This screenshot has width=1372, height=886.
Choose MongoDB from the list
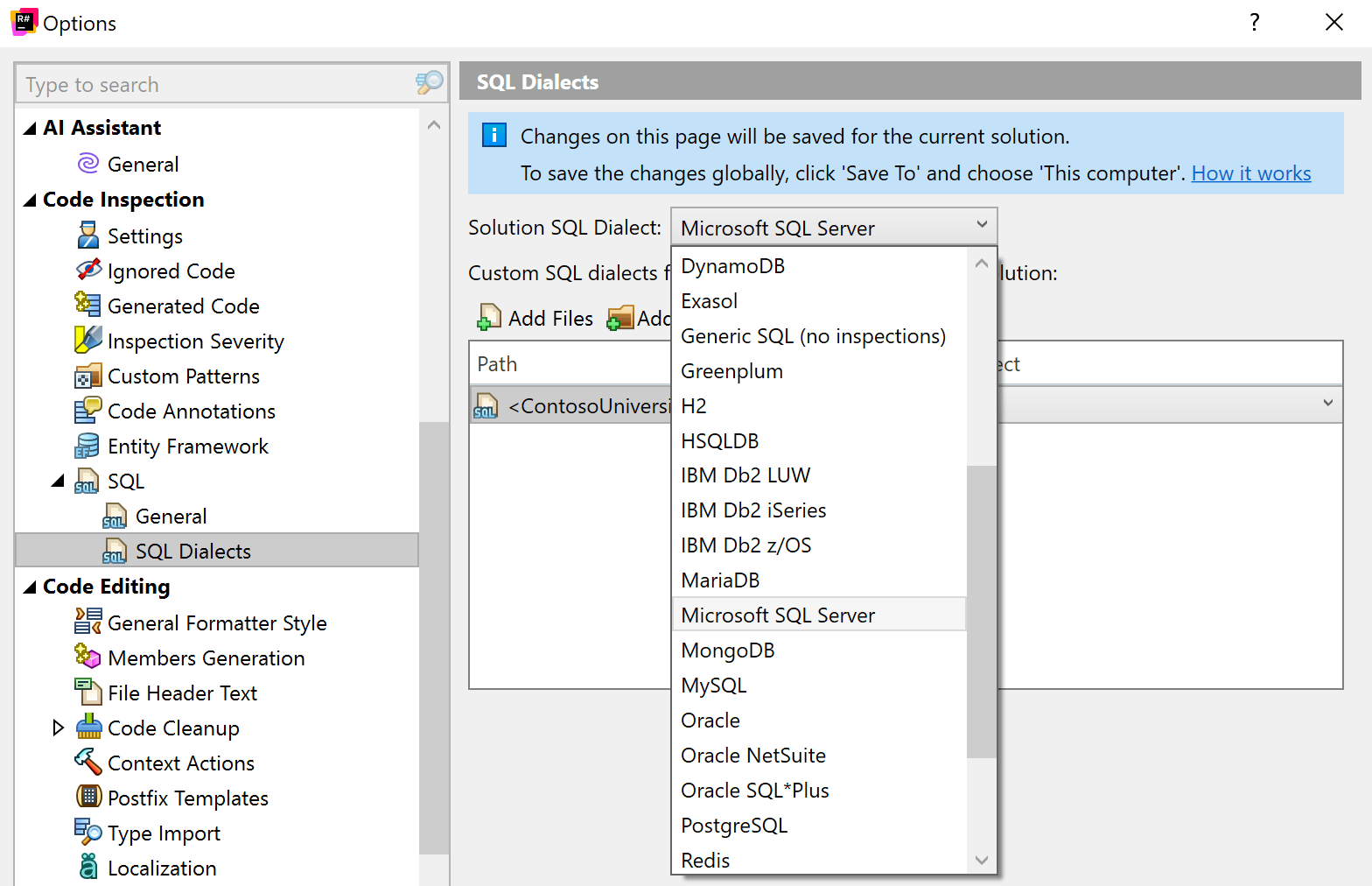pos(819,650)
